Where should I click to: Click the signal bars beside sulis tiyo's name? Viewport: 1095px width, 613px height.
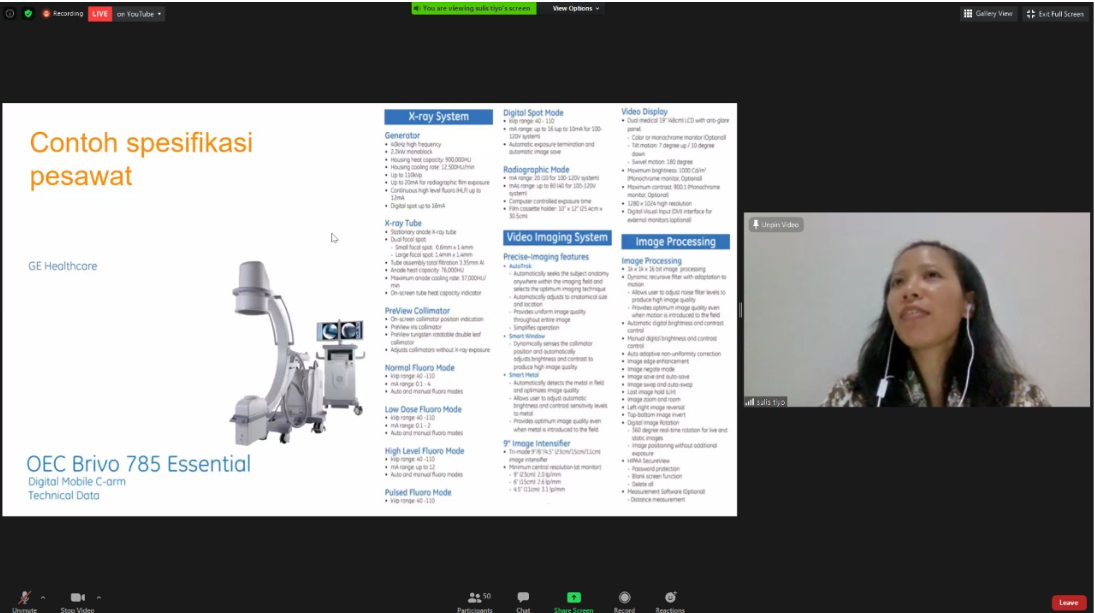pos(749,402)
